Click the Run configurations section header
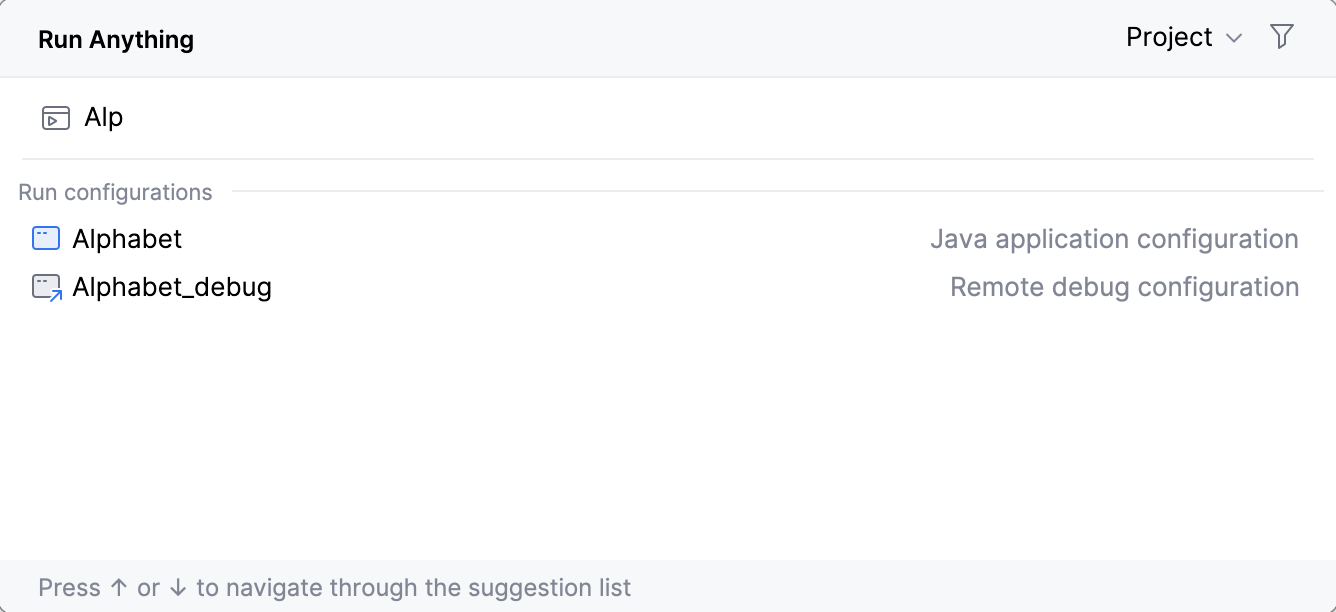 [115, 192]
